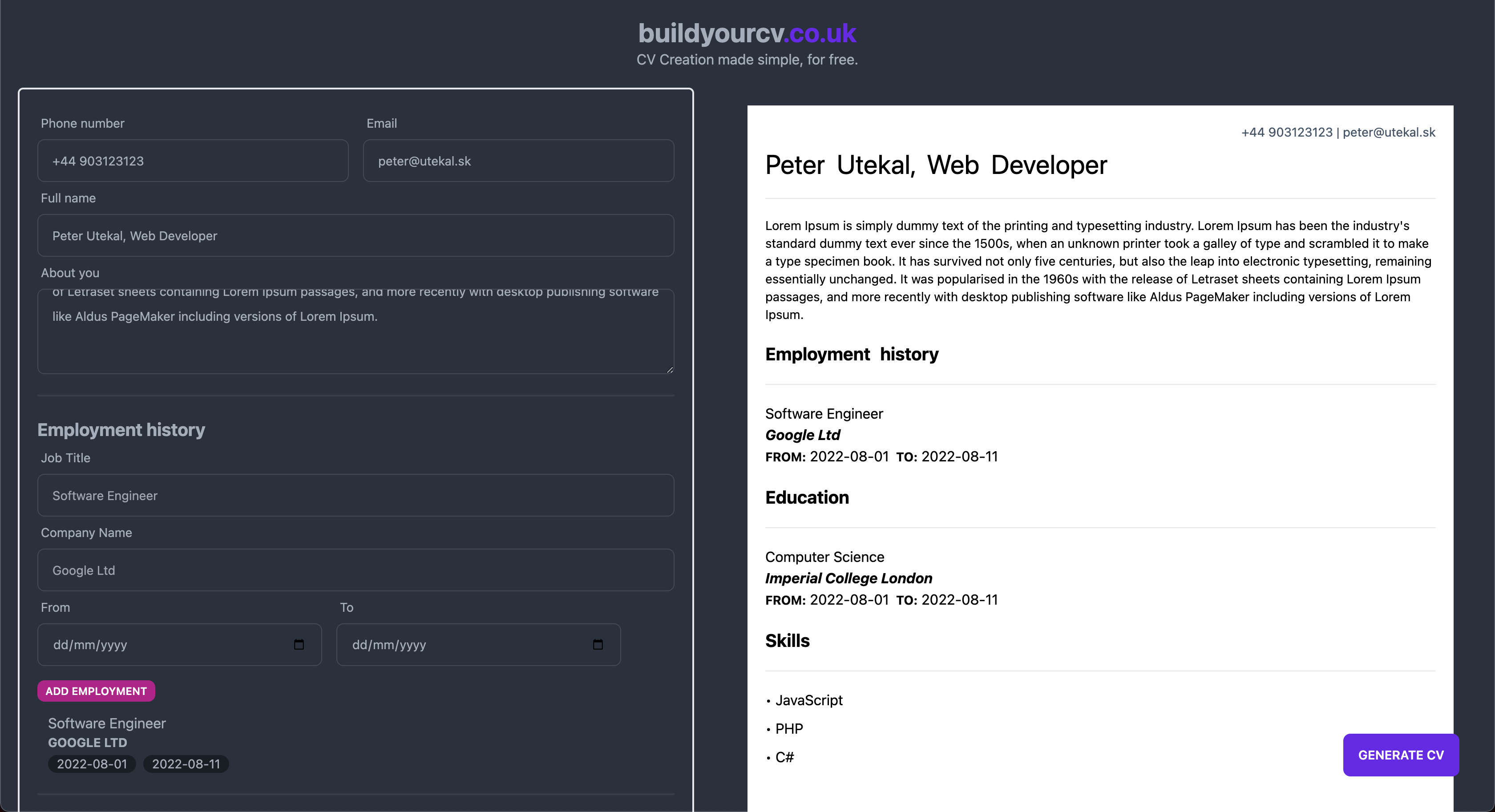Focus the Full name input field

(356, 236)
